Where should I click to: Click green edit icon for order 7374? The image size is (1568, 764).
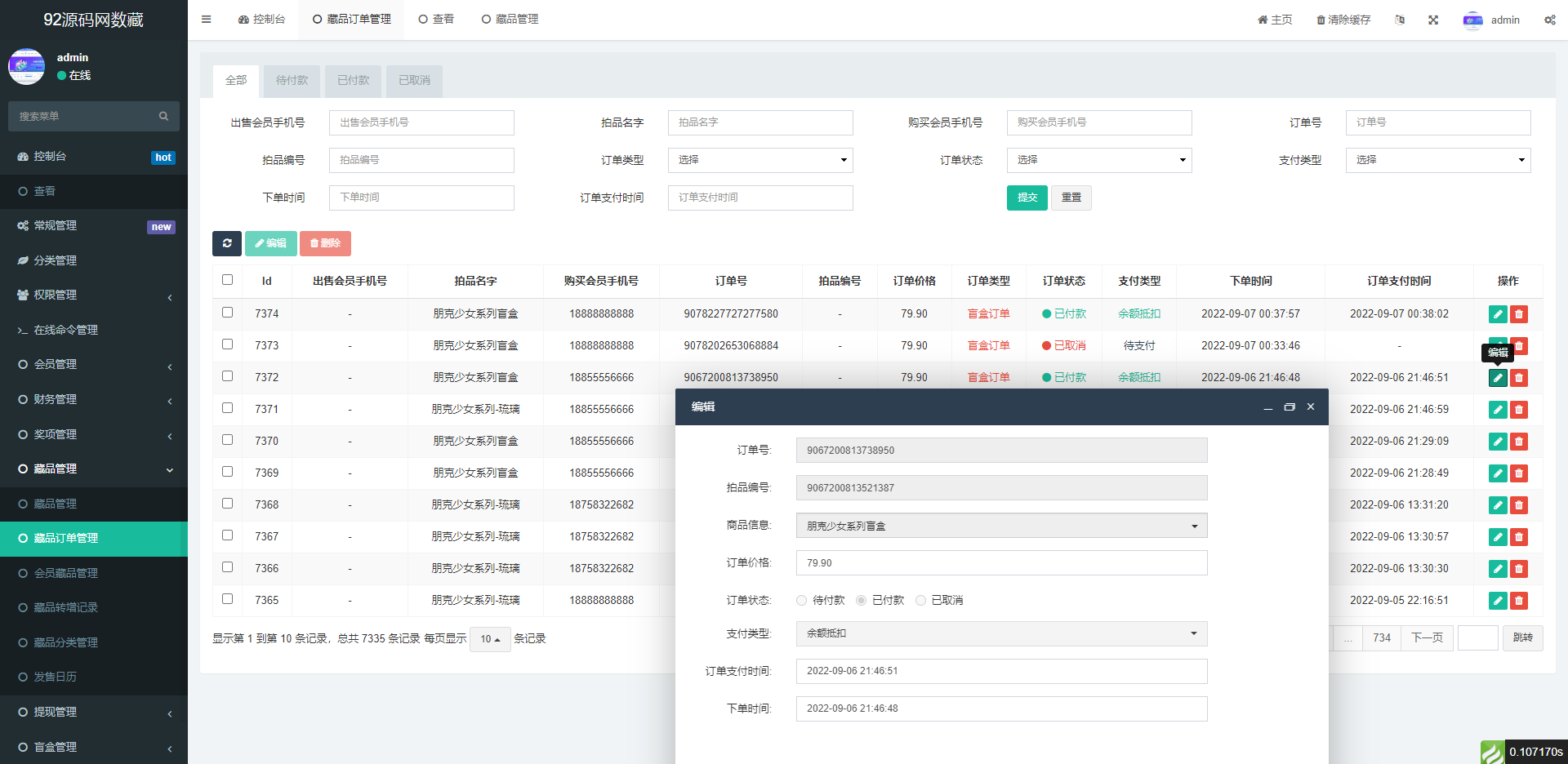(x=1498, y=314)
